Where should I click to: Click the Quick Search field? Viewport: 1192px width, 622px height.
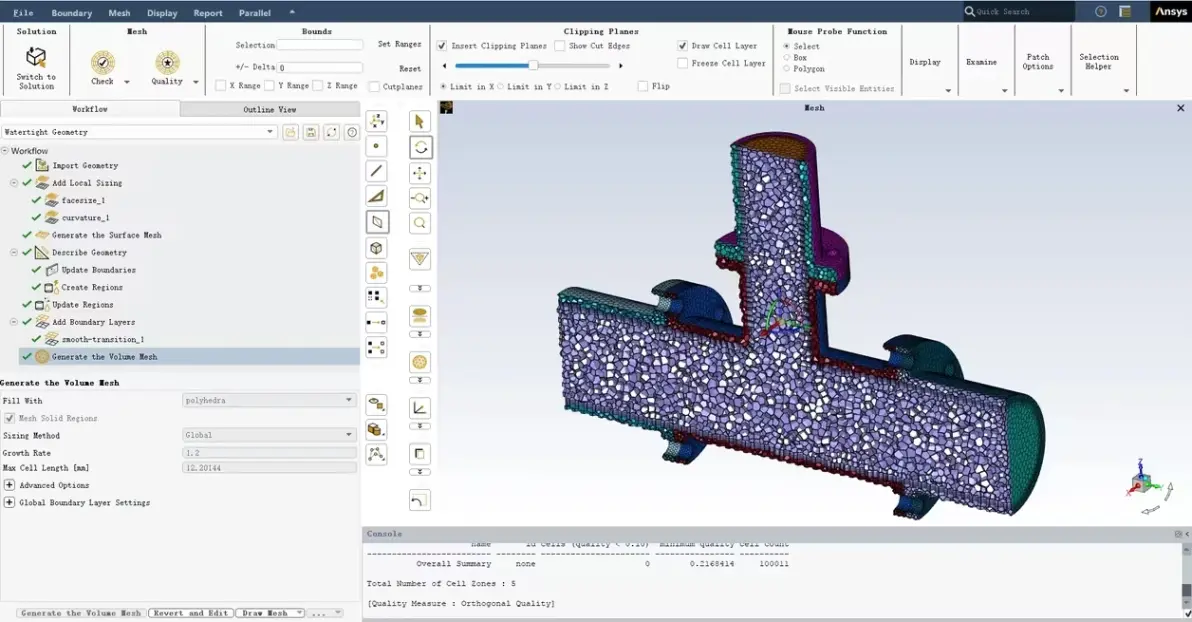(x=1019, y=11)
